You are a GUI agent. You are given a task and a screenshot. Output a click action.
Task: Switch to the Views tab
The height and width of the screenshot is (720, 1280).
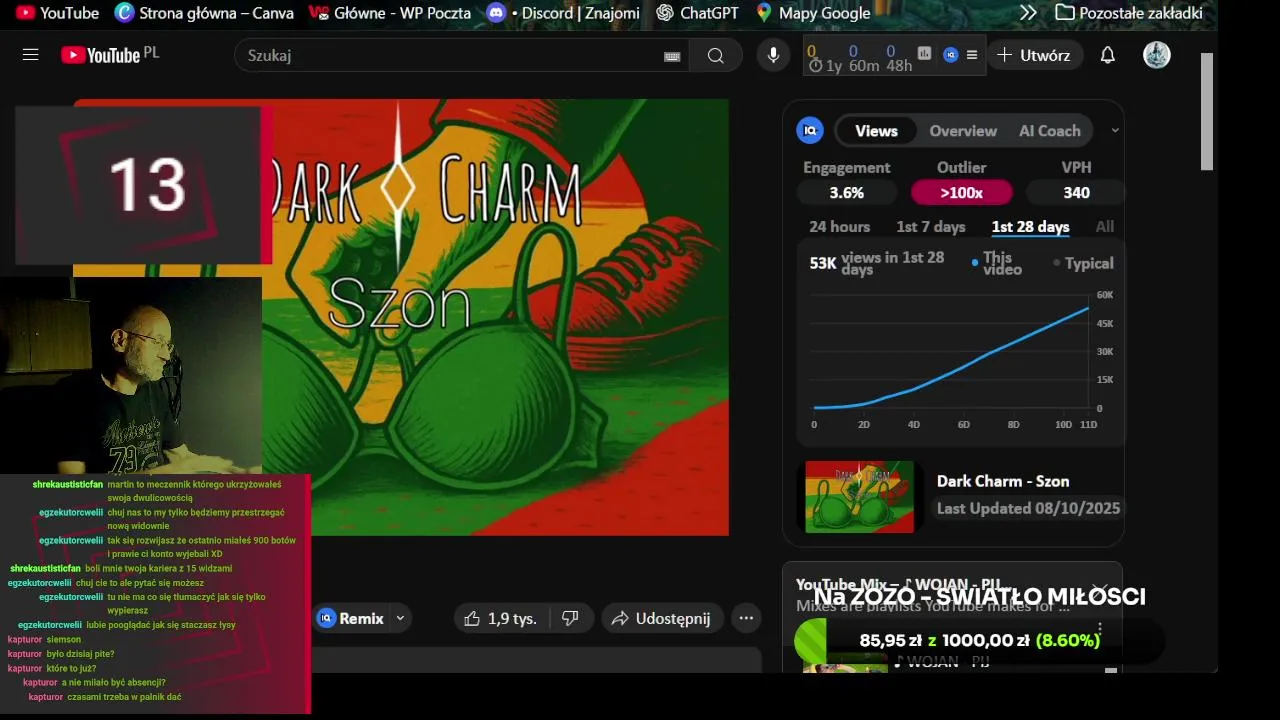click(876, 130)
